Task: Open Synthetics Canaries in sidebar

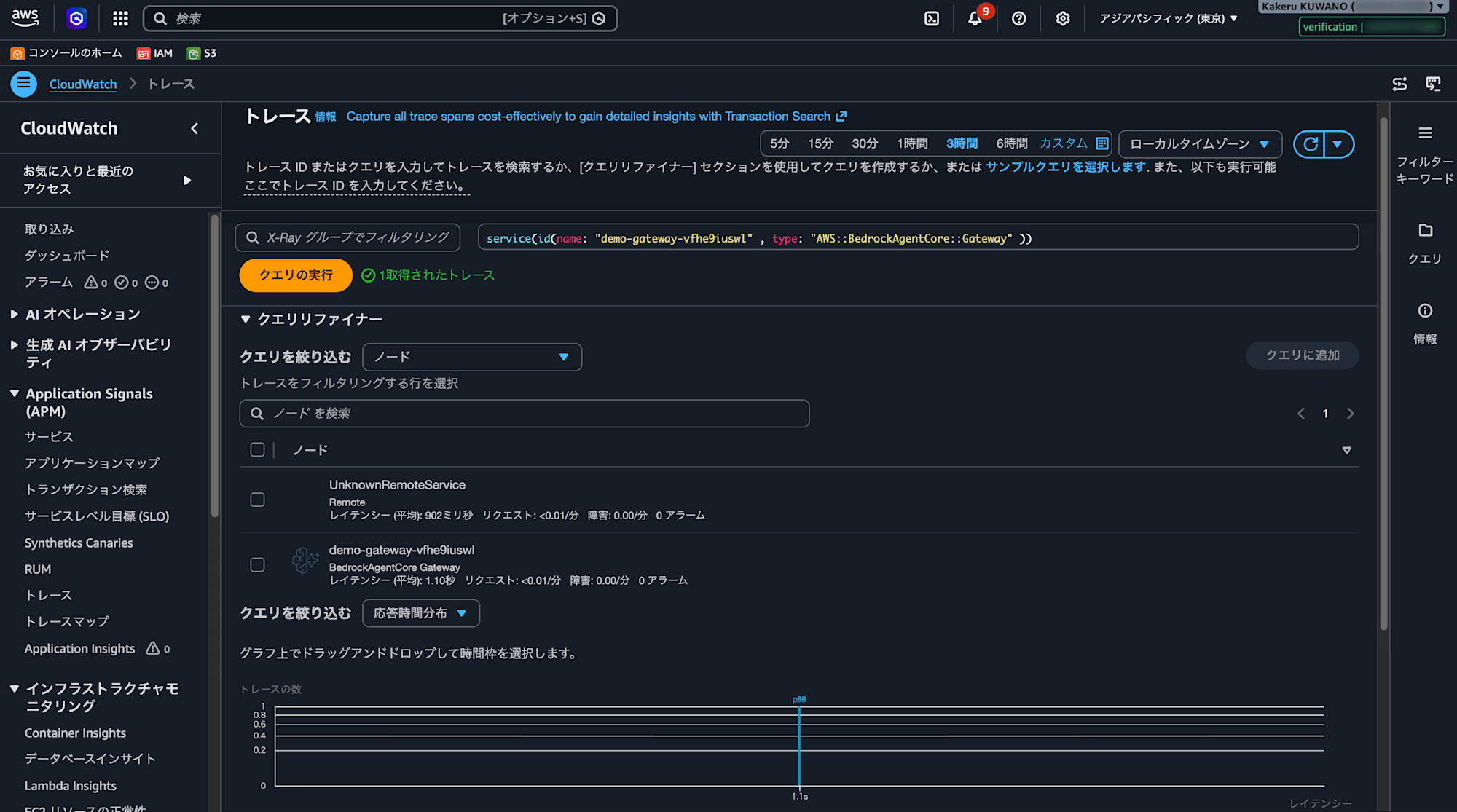Action: click(x=79, y=543)
